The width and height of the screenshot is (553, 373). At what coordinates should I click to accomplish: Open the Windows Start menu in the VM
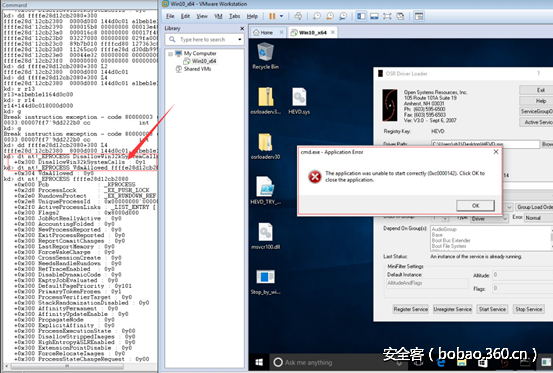(259, 362)
